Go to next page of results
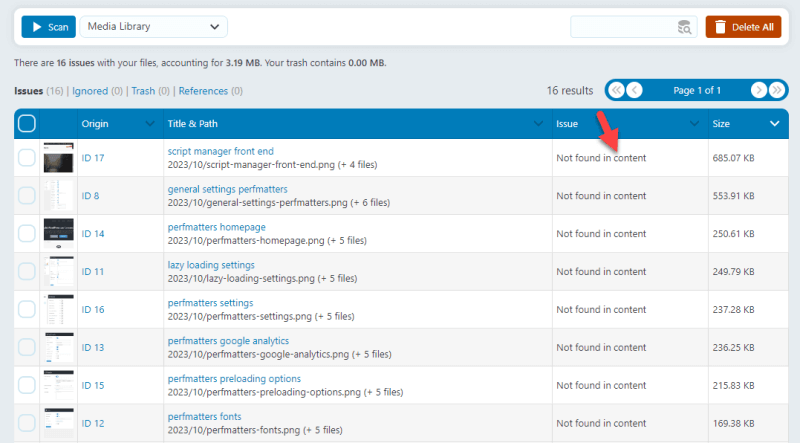Image resolution: width=800 pixels, height=443 pixels. click(759, 90)
